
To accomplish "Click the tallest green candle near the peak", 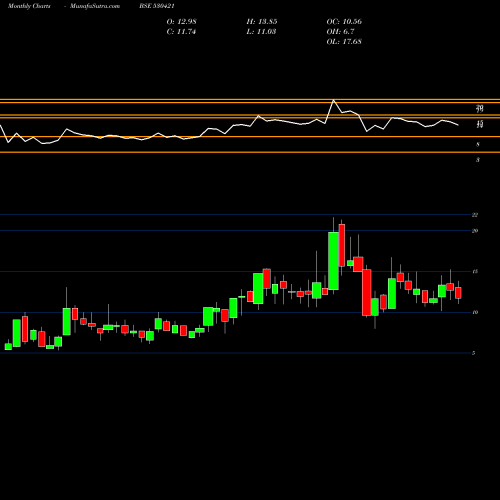I will tap(333, 261).
